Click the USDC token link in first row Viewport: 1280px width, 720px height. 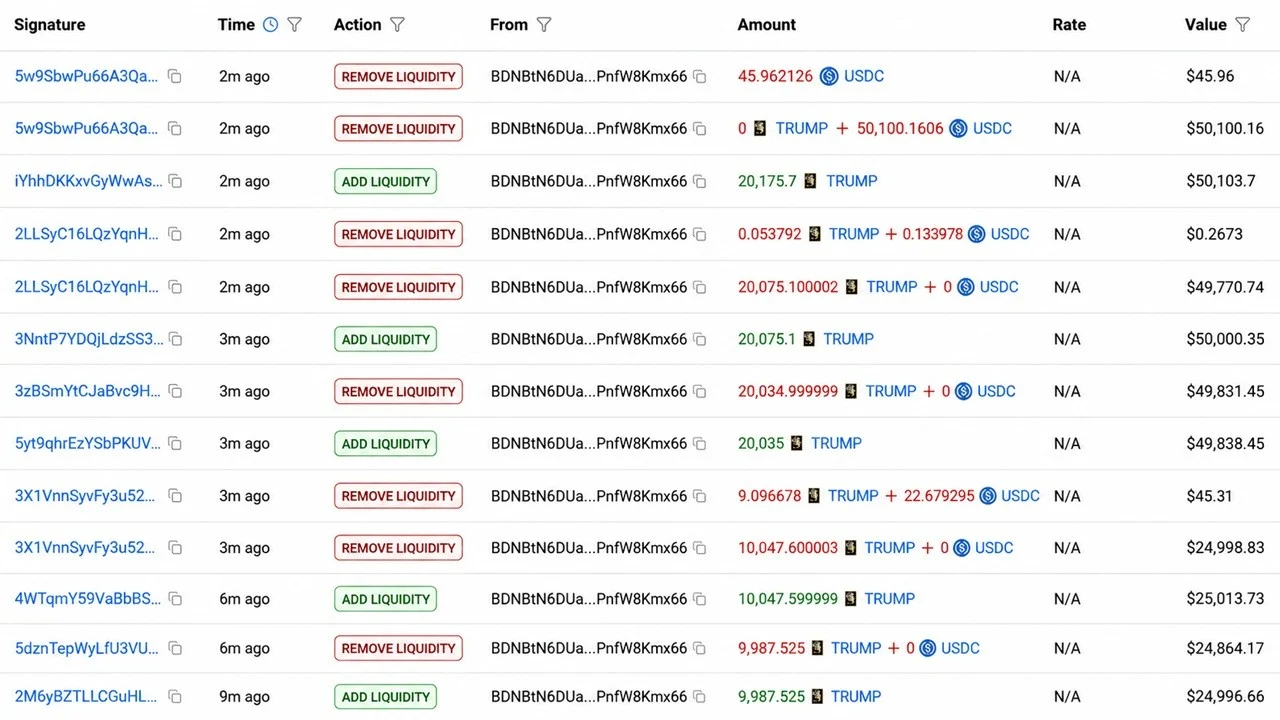864,76
